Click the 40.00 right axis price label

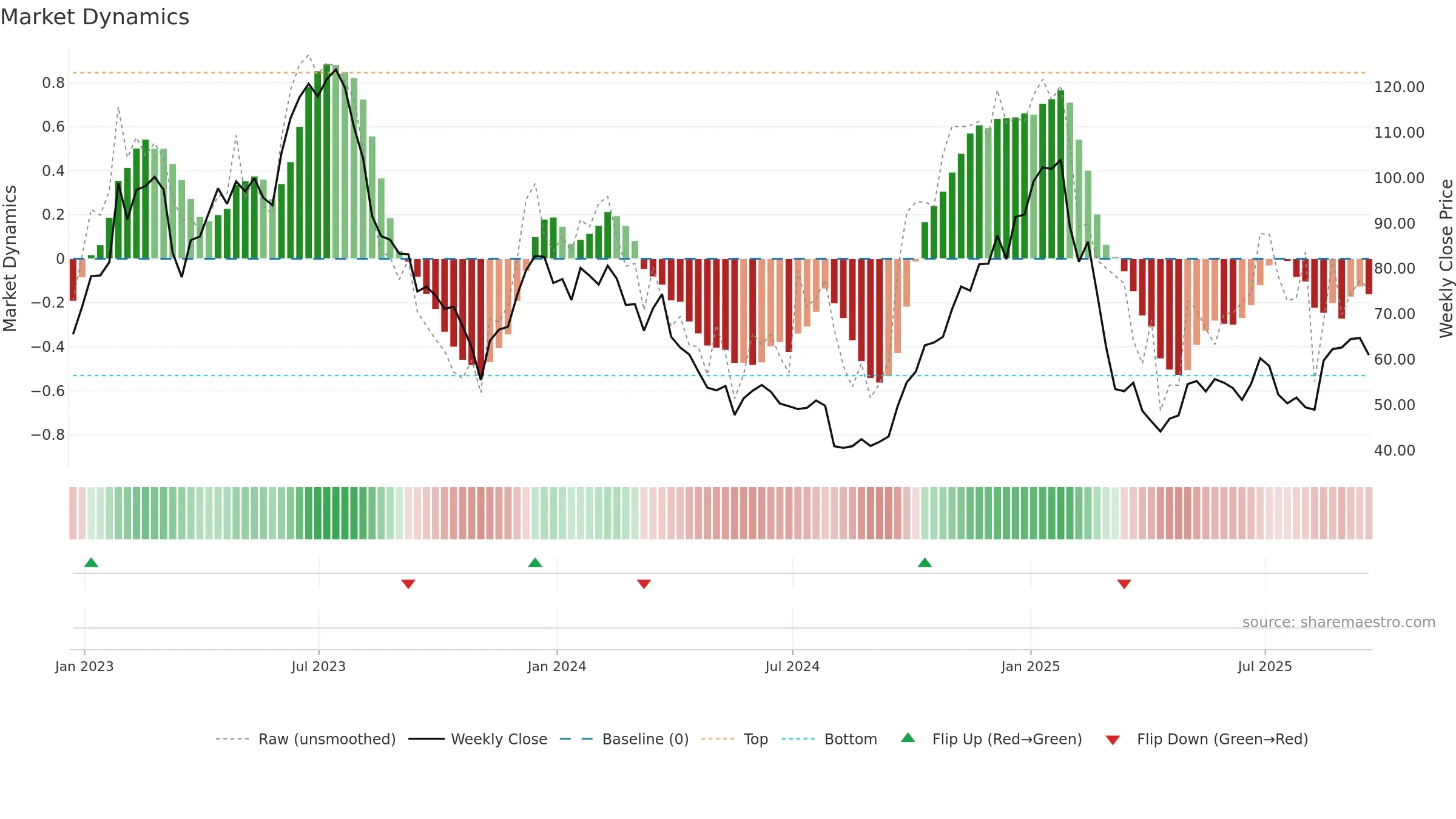click(x=1395, y=450)
